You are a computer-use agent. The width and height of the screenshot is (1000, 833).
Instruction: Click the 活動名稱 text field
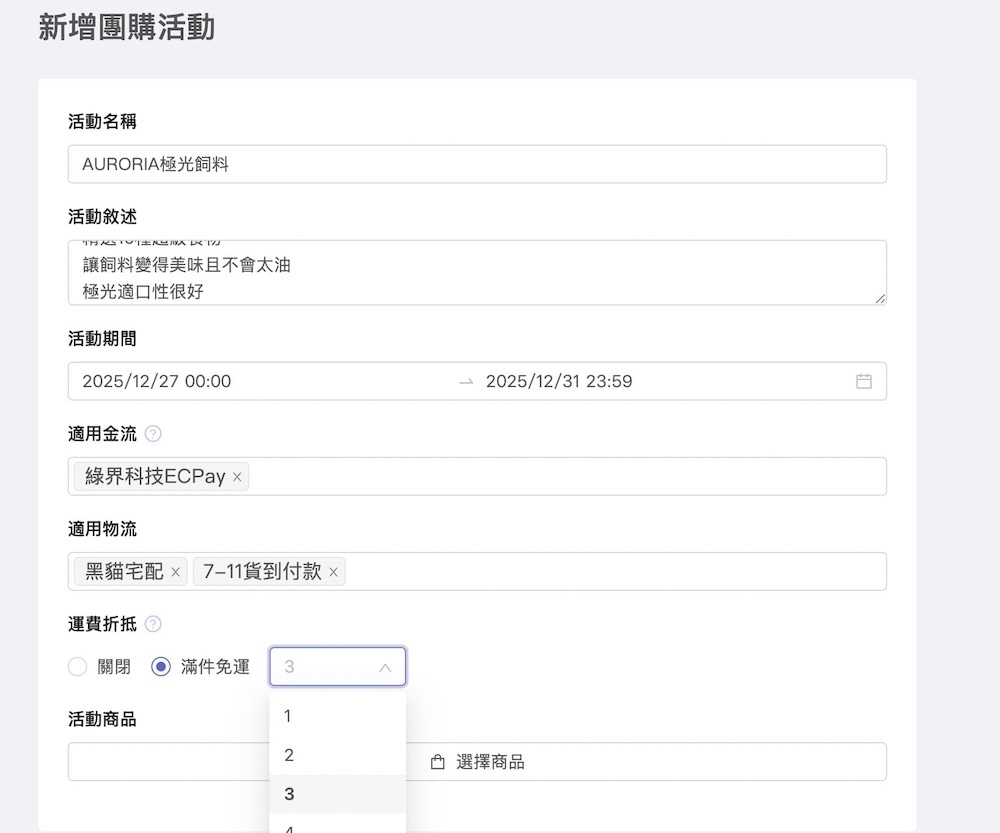pos(477,164)
